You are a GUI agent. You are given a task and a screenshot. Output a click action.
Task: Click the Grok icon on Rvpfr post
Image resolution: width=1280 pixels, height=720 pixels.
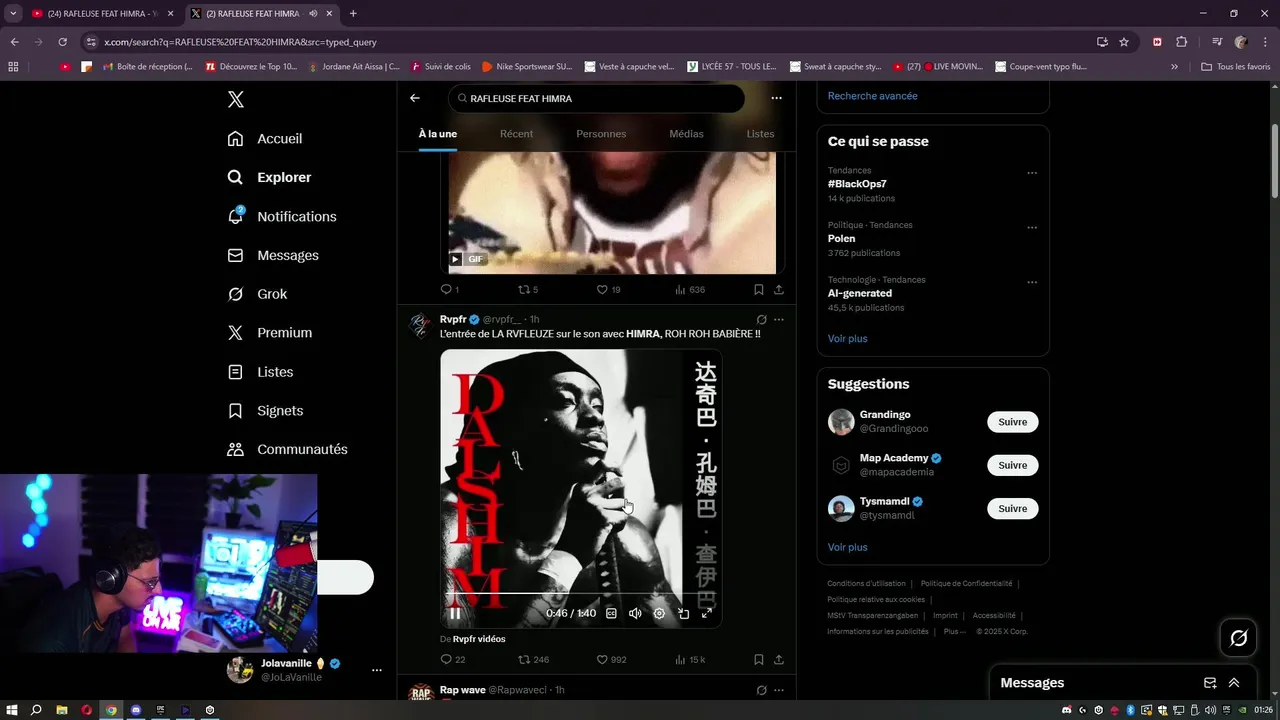761,320
